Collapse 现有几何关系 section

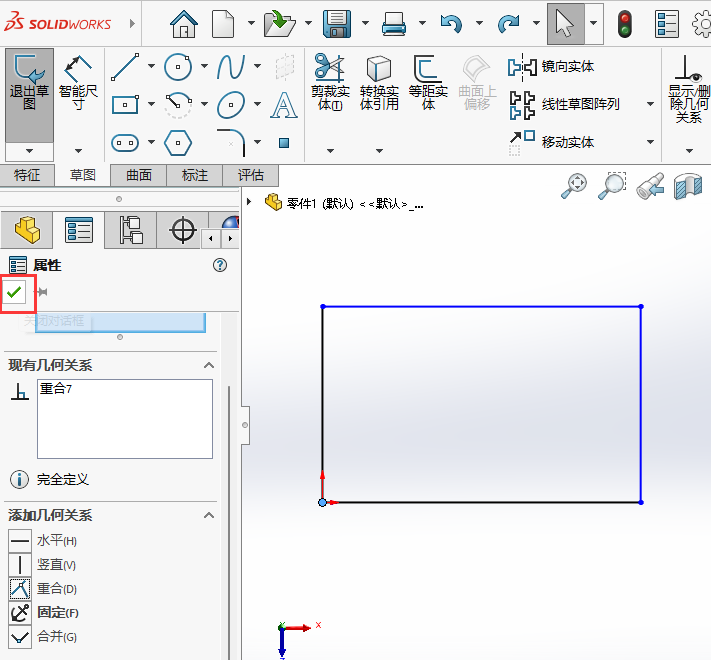pos(209,365)
